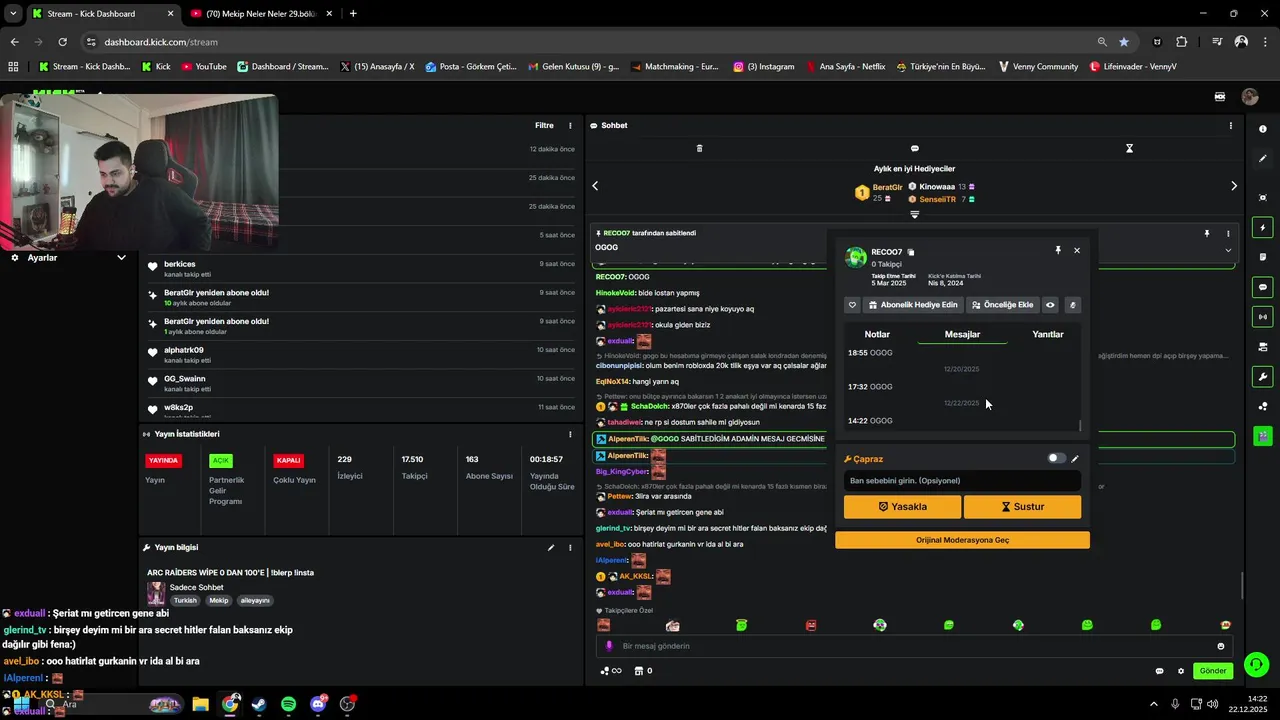
Task: Toggle the chat bubble sidebar icon
Action: (1263, 287)
